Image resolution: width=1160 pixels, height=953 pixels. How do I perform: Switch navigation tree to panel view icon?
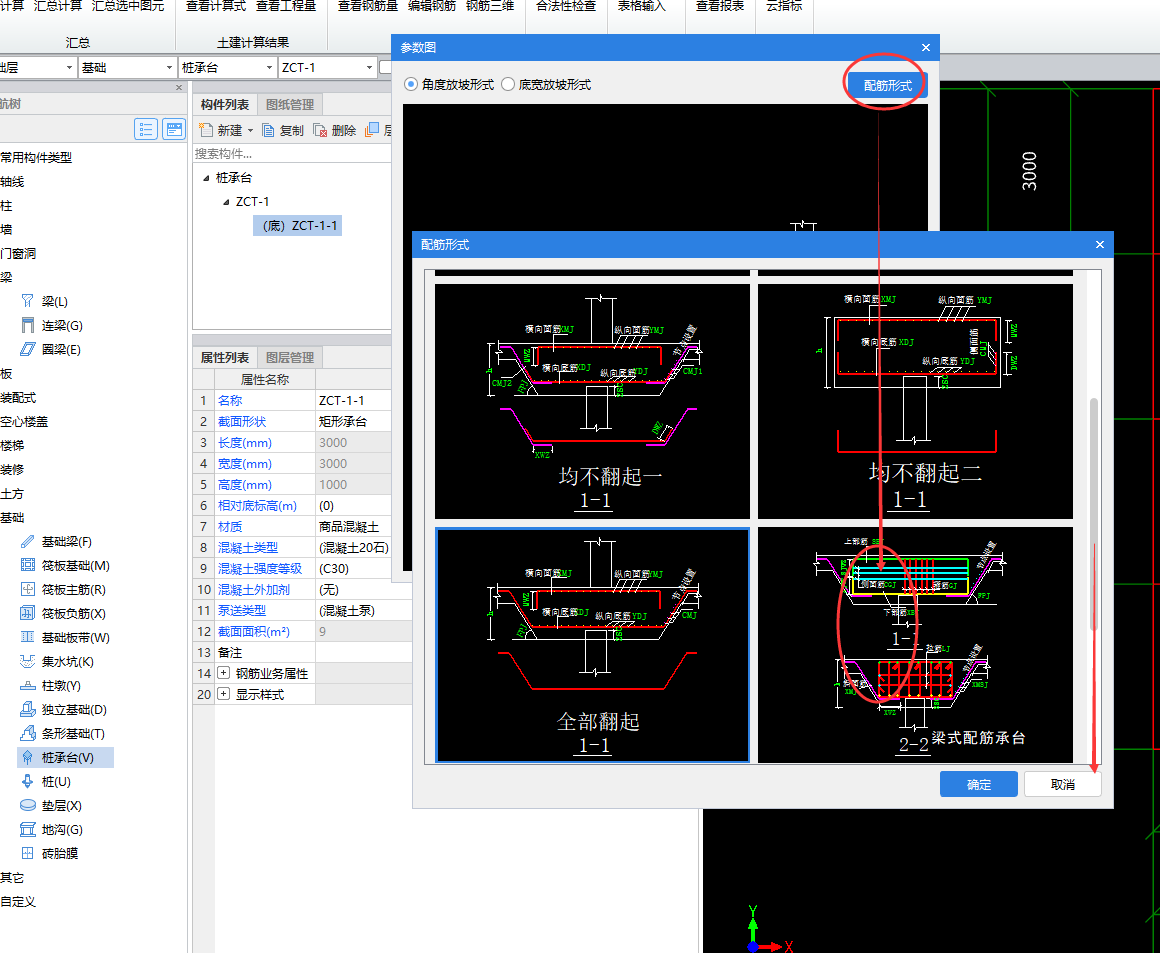coord(174,129)
